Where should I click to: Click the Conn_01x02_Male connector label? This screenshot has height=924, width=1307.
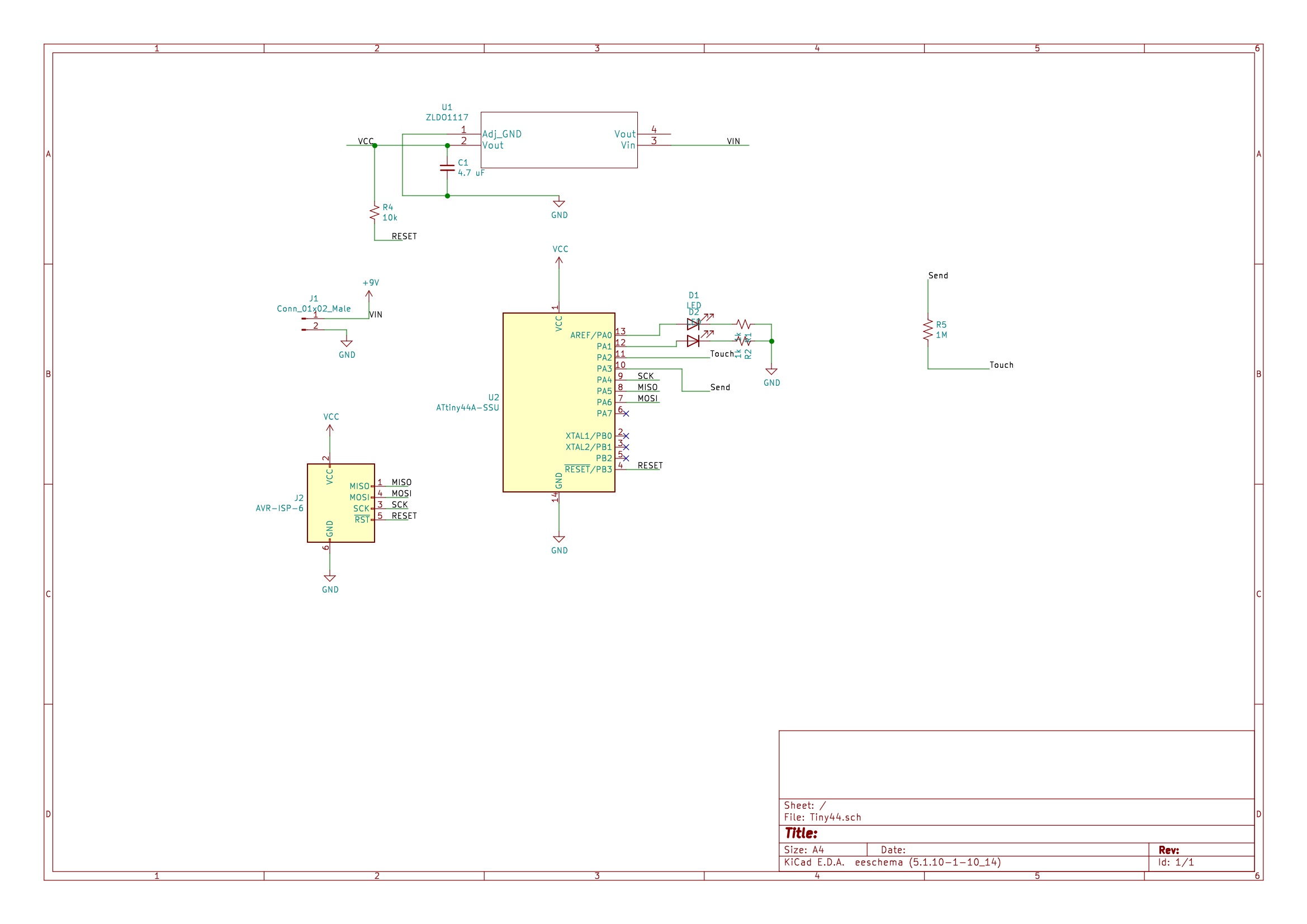(314, 309)
